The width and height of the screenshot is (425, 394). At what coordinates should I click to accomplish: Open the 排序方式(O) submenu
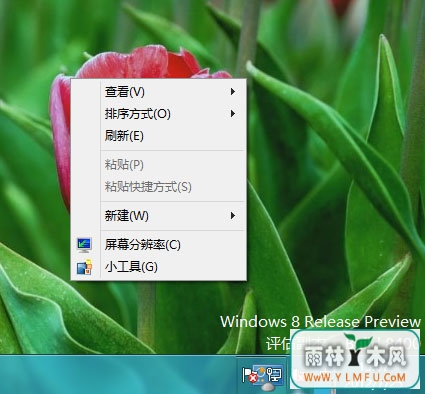coord(159,114)
